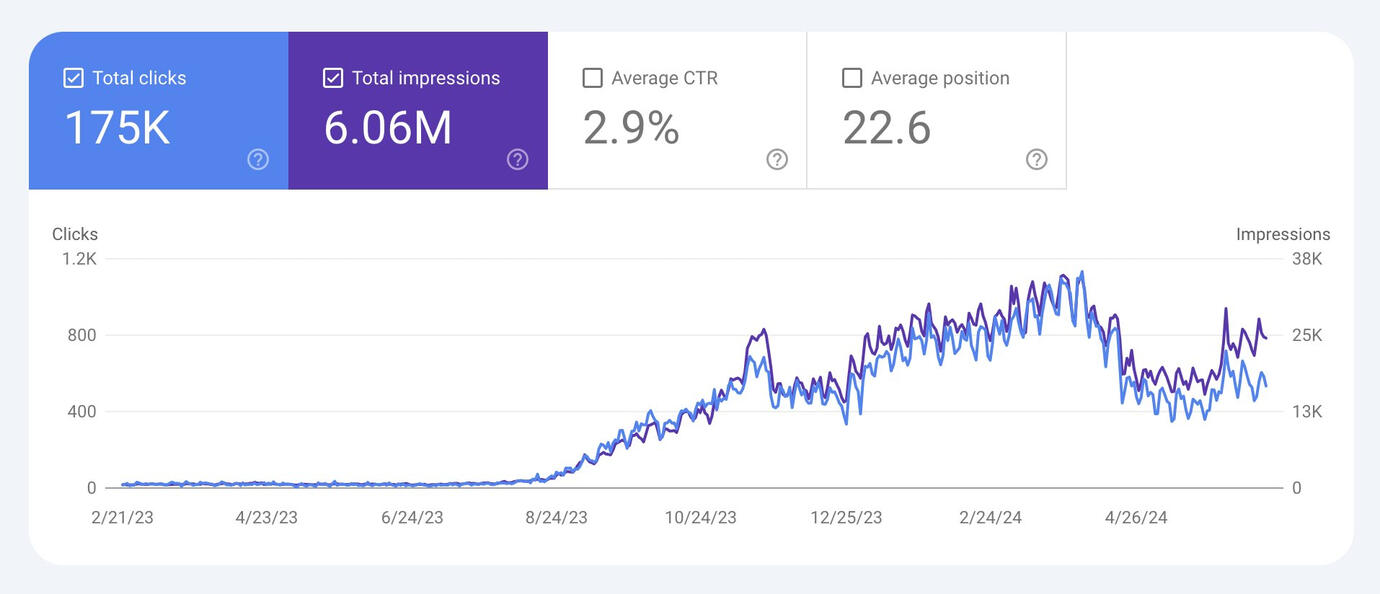Enable the Average CTR checkbox

[x=592, y=78]
